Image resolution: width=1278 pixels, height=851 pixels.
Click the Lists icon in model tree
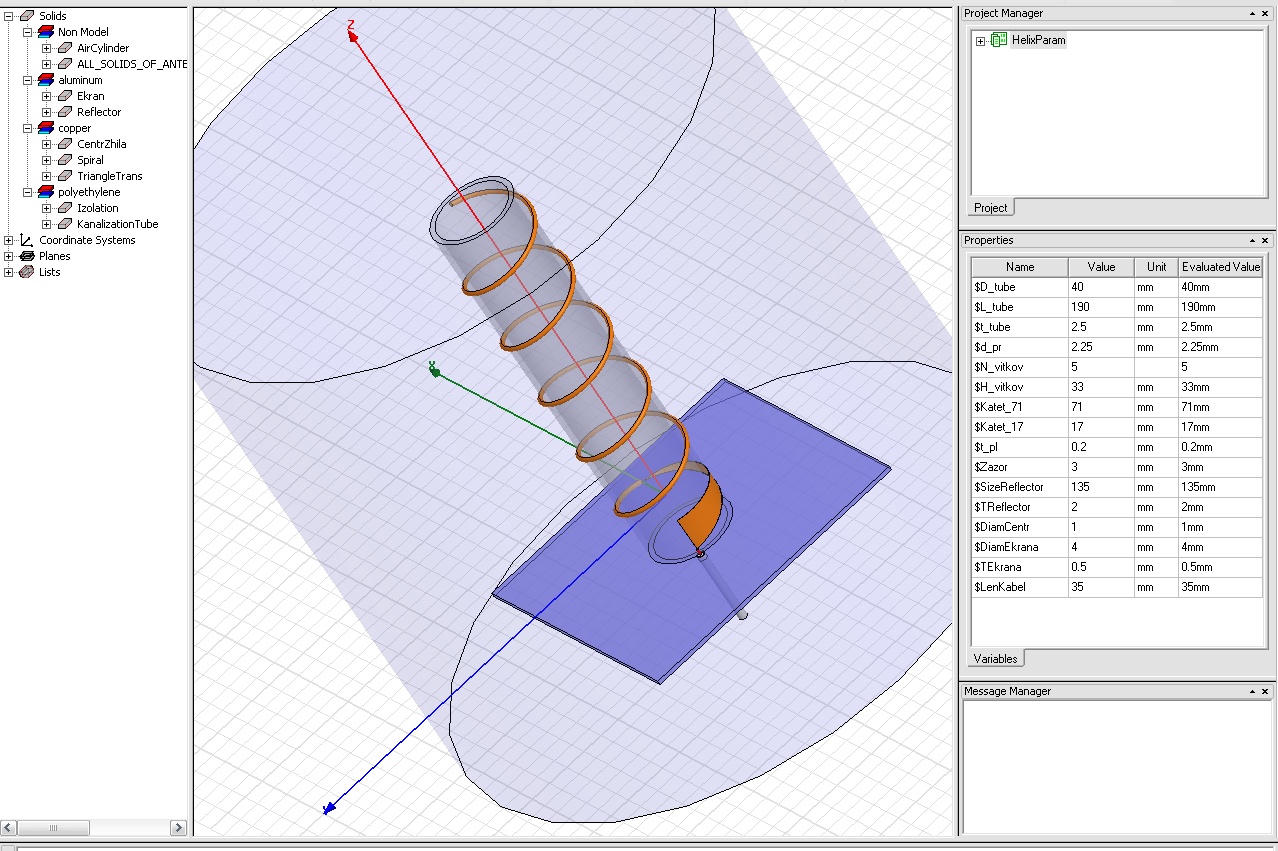tap(27, 272)
